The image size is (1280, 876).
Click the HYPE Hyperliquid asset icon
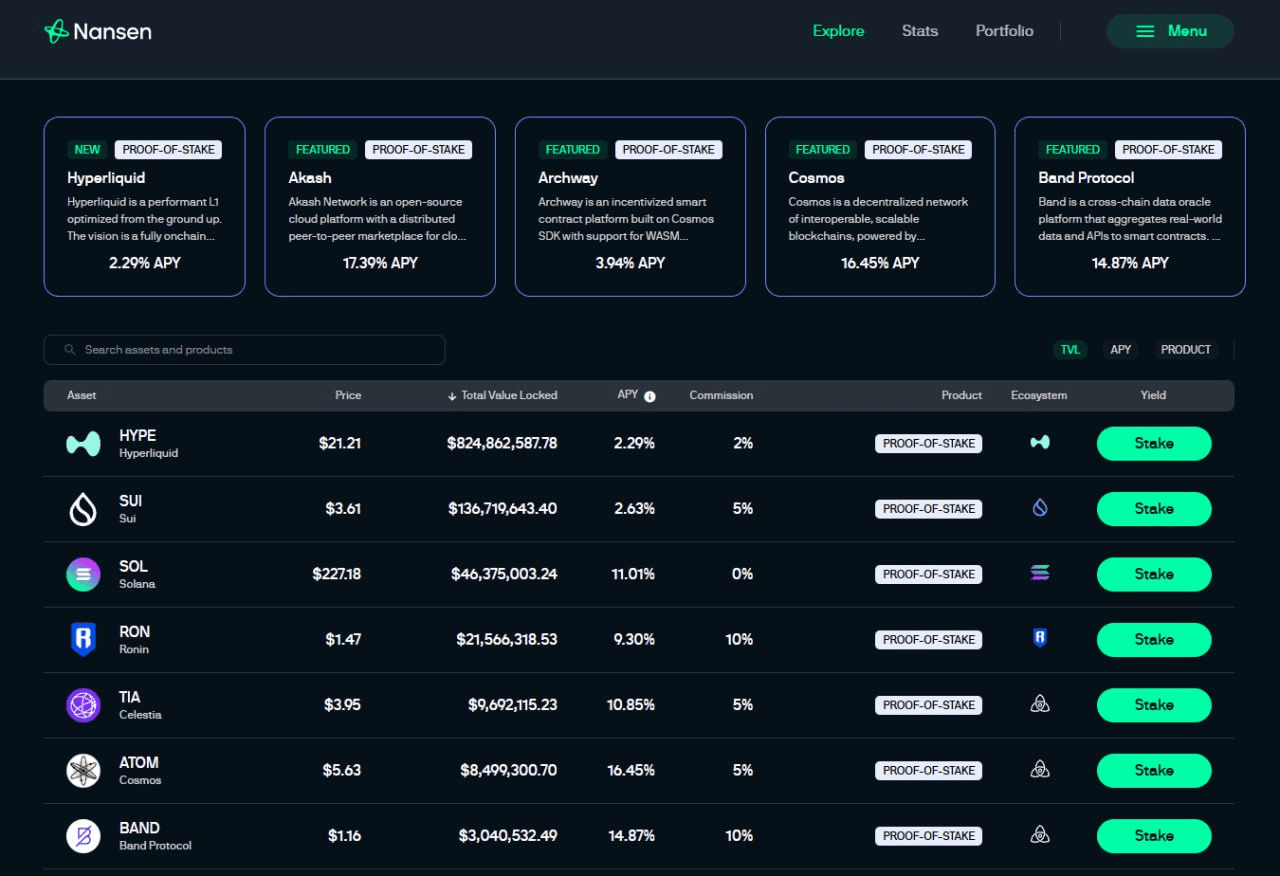(x=83, y=444)
